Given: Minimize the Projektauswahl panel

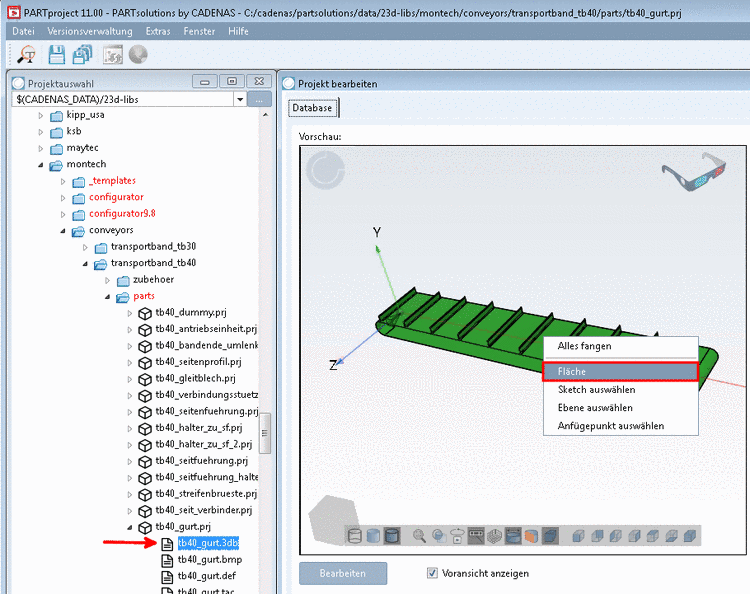Looking at the screenshot, I should (x=205, y=82).
